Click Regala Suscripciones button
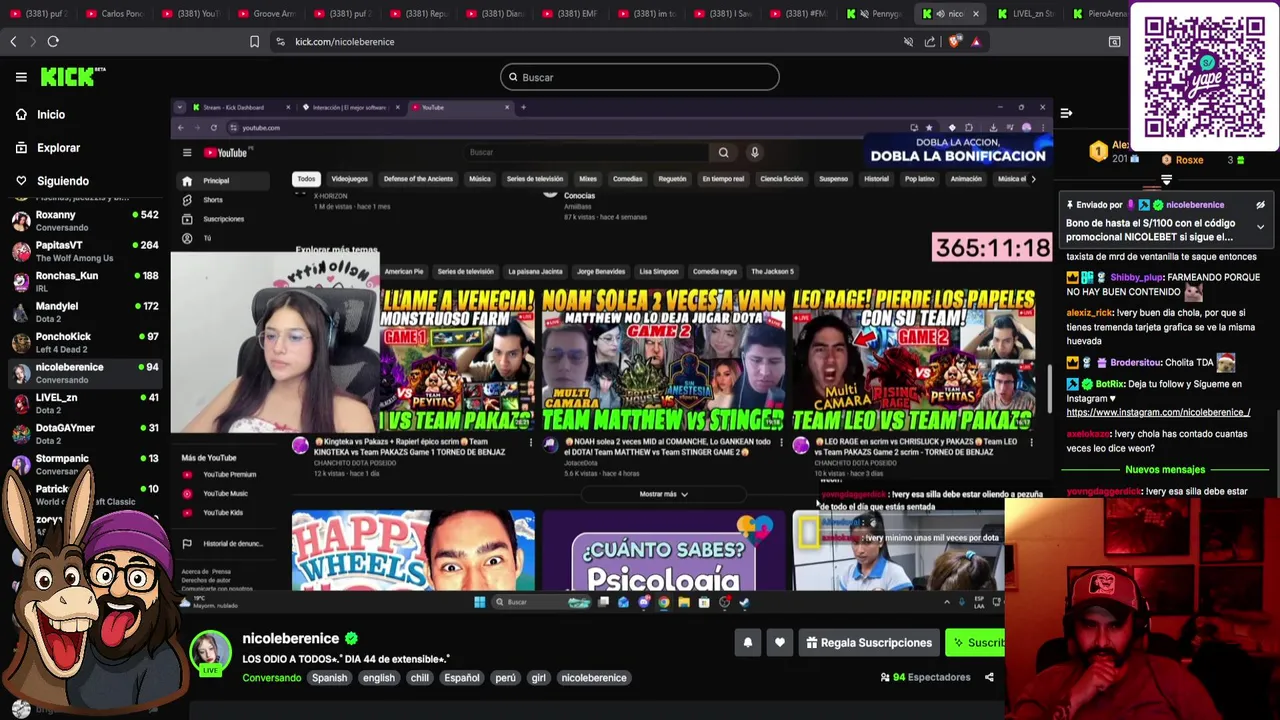Screen dimensions: 1280x720 [x=869, y=643]
